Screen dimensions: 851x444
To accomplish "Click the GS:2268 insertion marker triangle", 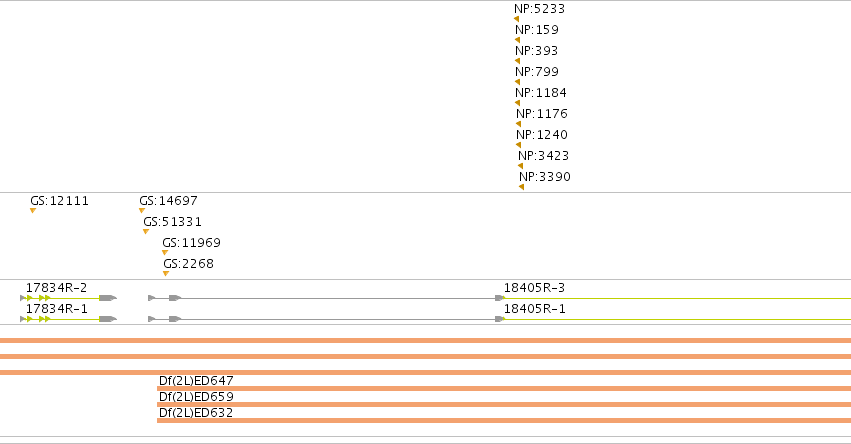I will click(x=166, y=274).
